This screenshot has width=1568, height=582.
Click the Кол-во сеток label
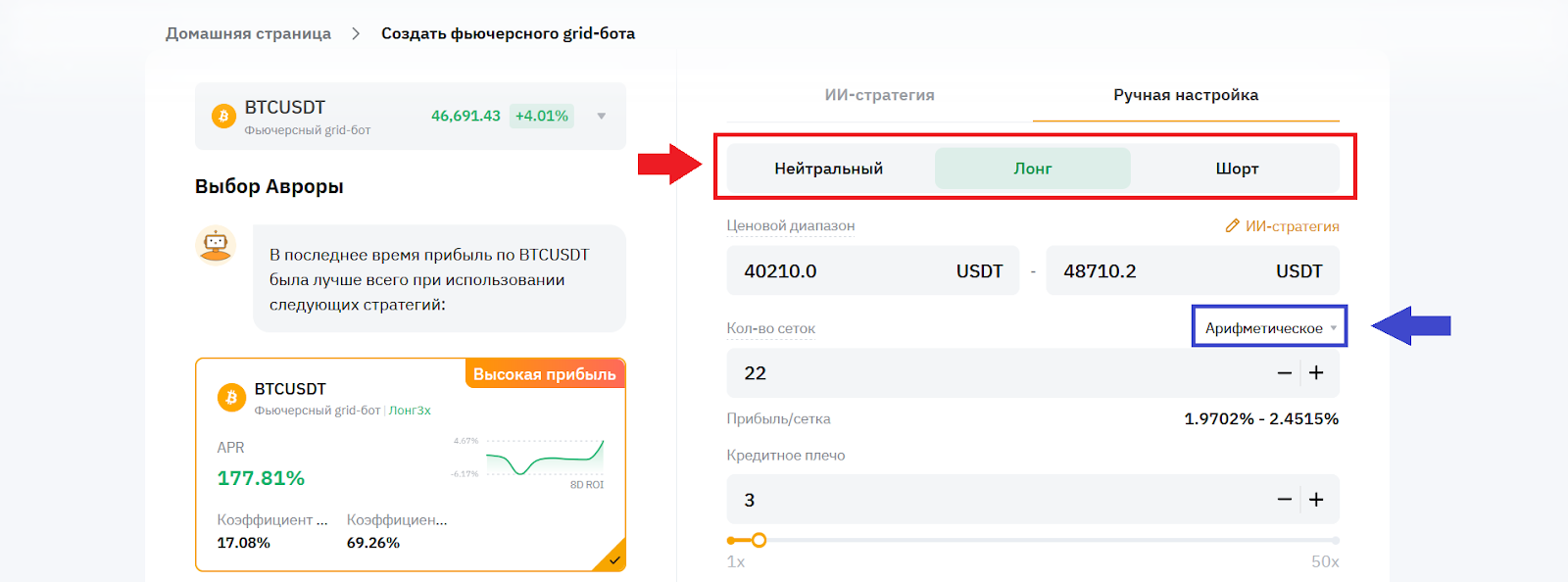[771, 328]
